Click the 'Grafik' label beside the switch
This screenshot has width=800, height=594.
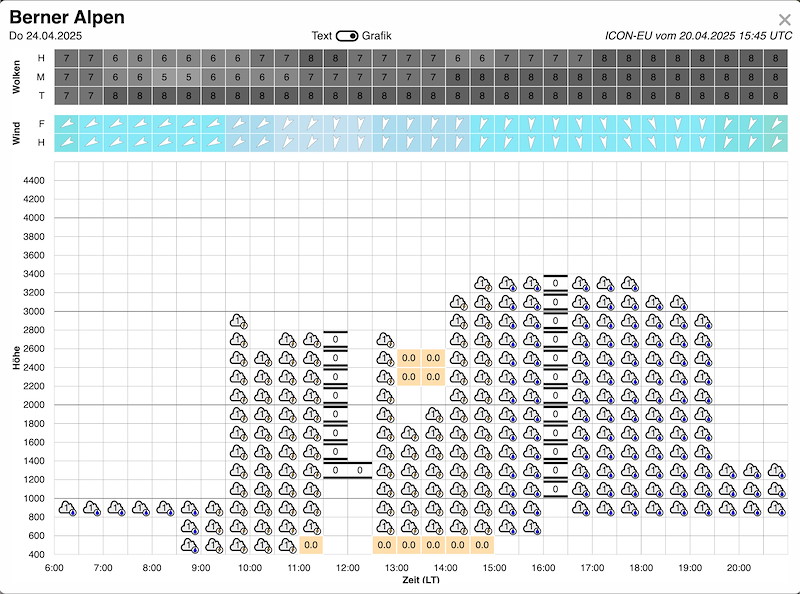click(x=377, y=35)
